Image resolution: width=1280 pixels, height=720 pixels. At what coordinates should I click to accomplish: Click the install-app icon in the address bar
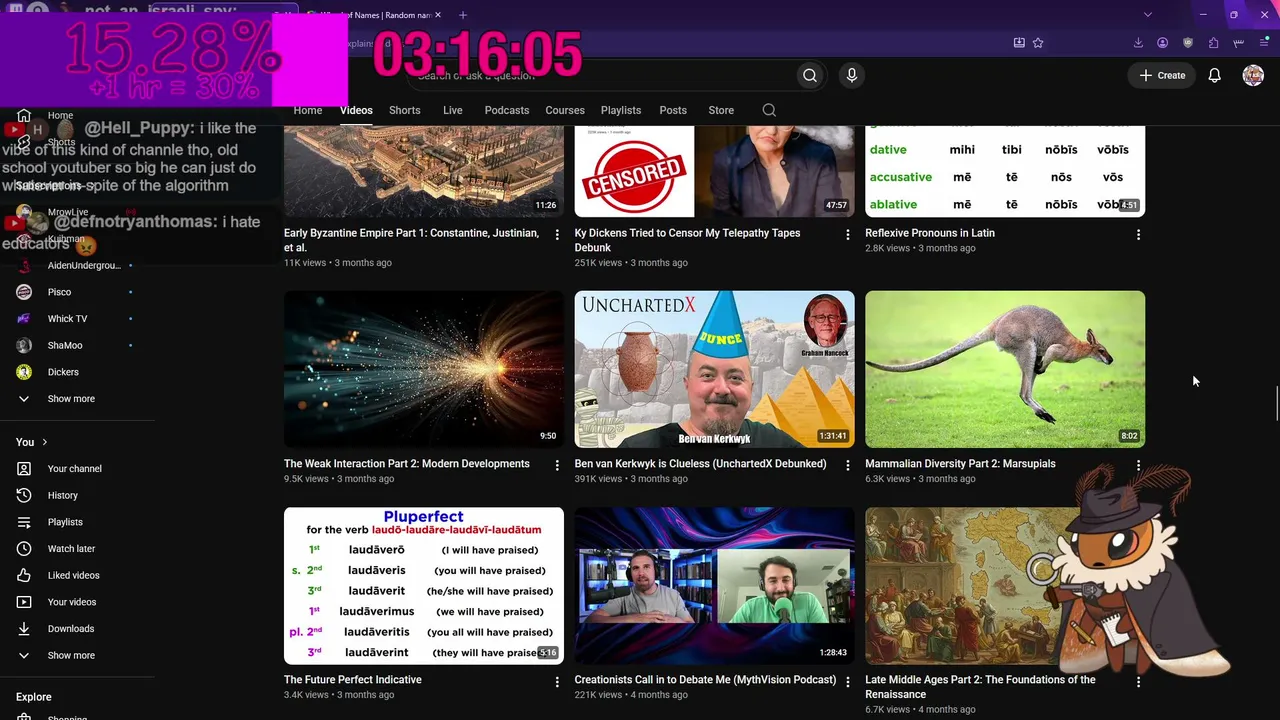pyautogui.click(x=1019, y=43)
